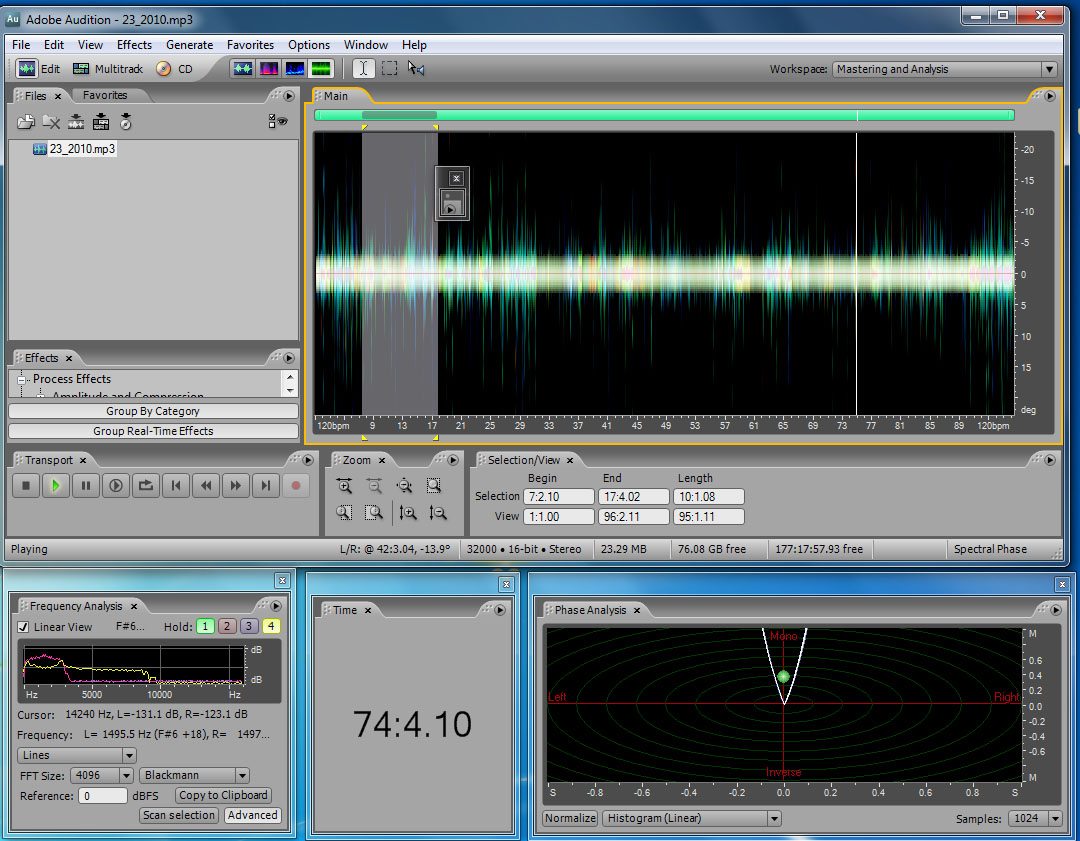Toggle Hold button 4

(270, 627)
